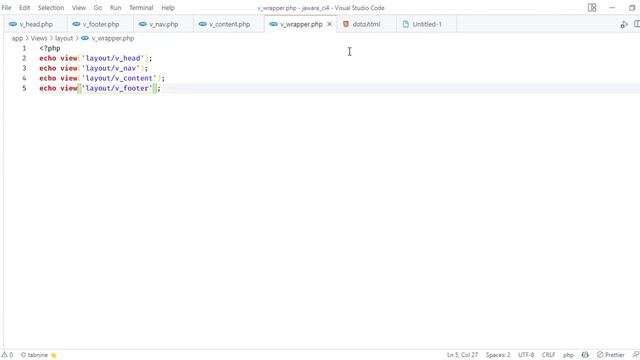The width and height of the screenshot is (640, 360).
Task: Minimize the Visual Studio Code window
Action: (x=612, y=8)
